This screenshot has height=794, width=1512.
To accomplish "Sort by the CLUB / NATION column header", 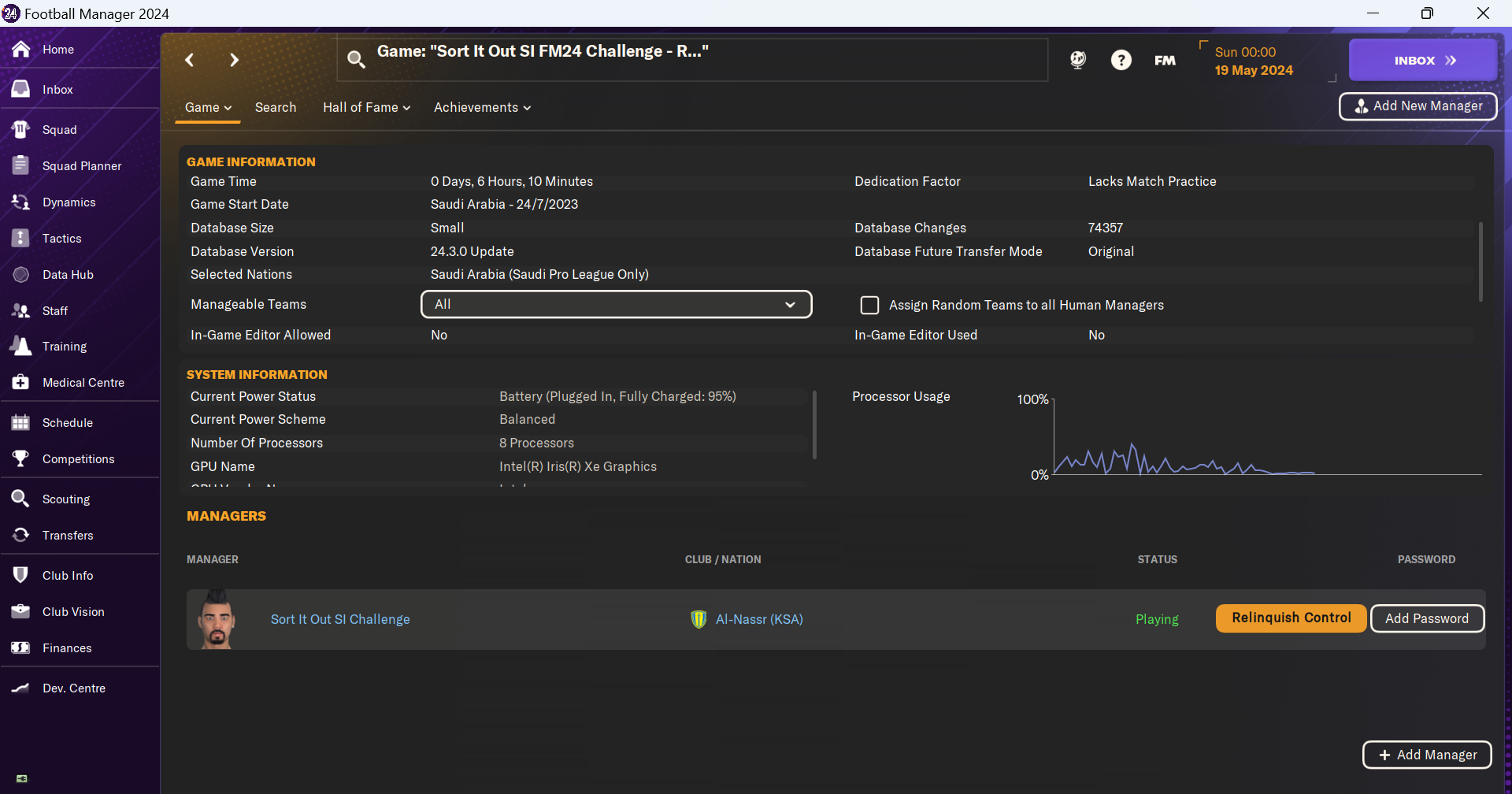I will (x=723, y=559).
